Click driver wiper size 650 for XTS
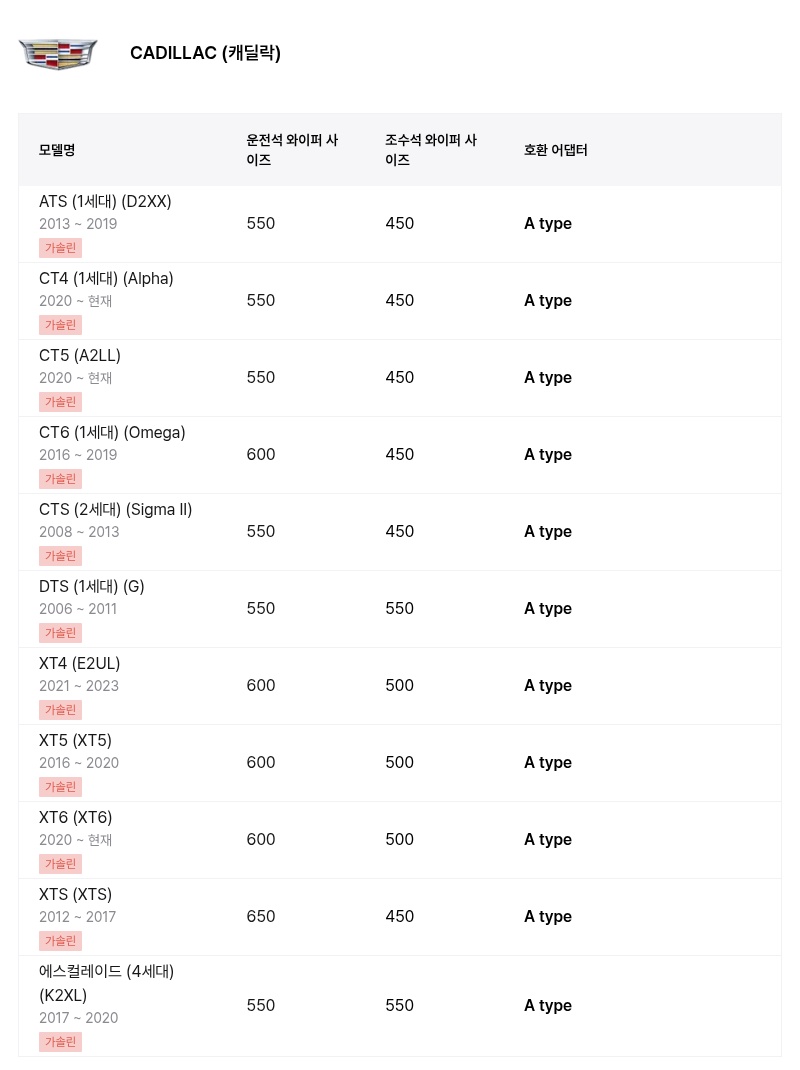The height and width of the screenshot is (1070, 800). (261, 916)
